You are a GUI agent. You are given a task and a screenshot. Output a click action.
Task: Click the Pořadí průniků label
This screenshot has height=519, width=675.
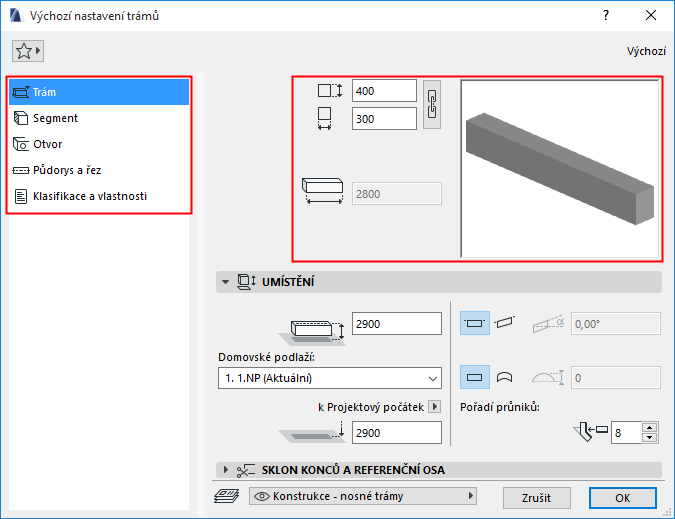click(x=500, y=407)
